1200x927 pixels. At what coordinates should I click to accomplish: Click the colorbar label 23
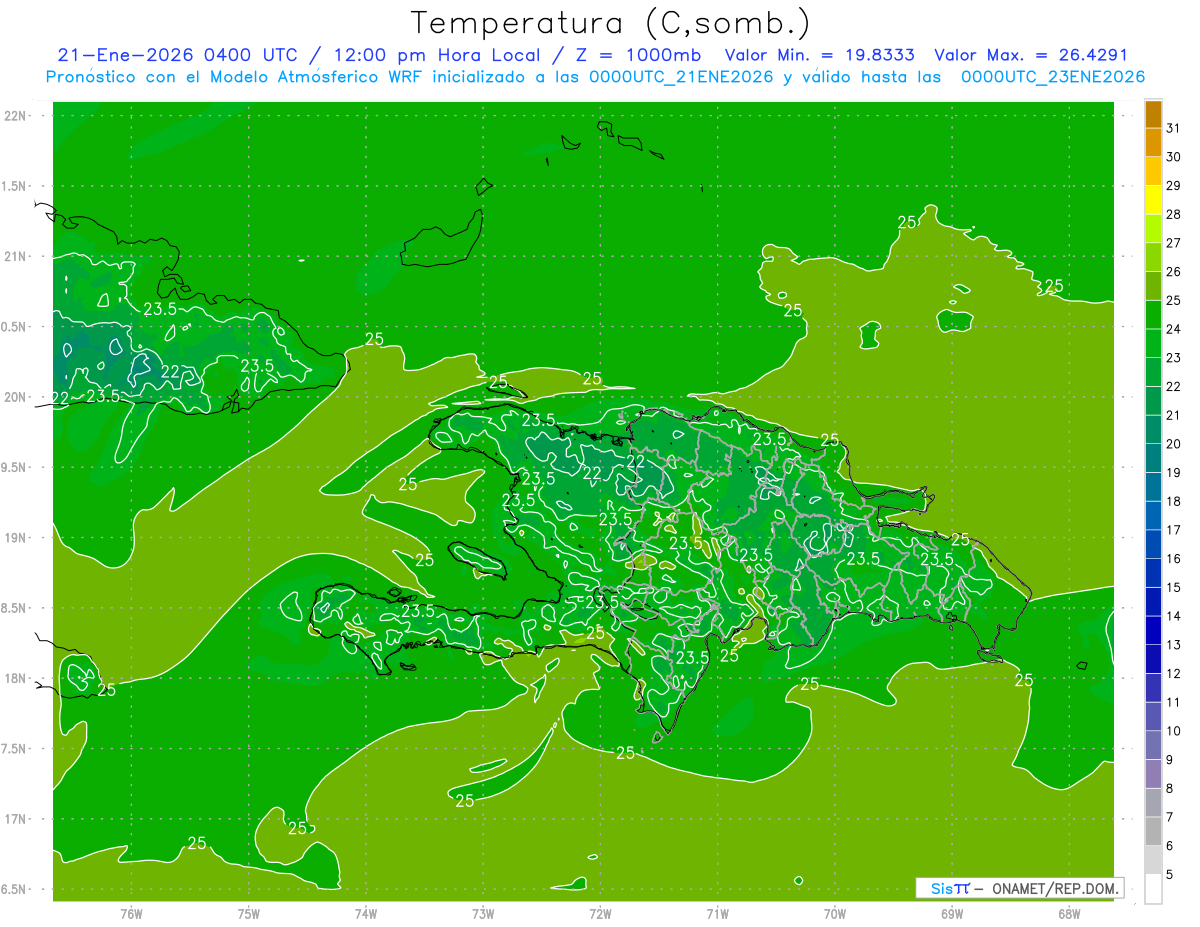click(1174, 358)
